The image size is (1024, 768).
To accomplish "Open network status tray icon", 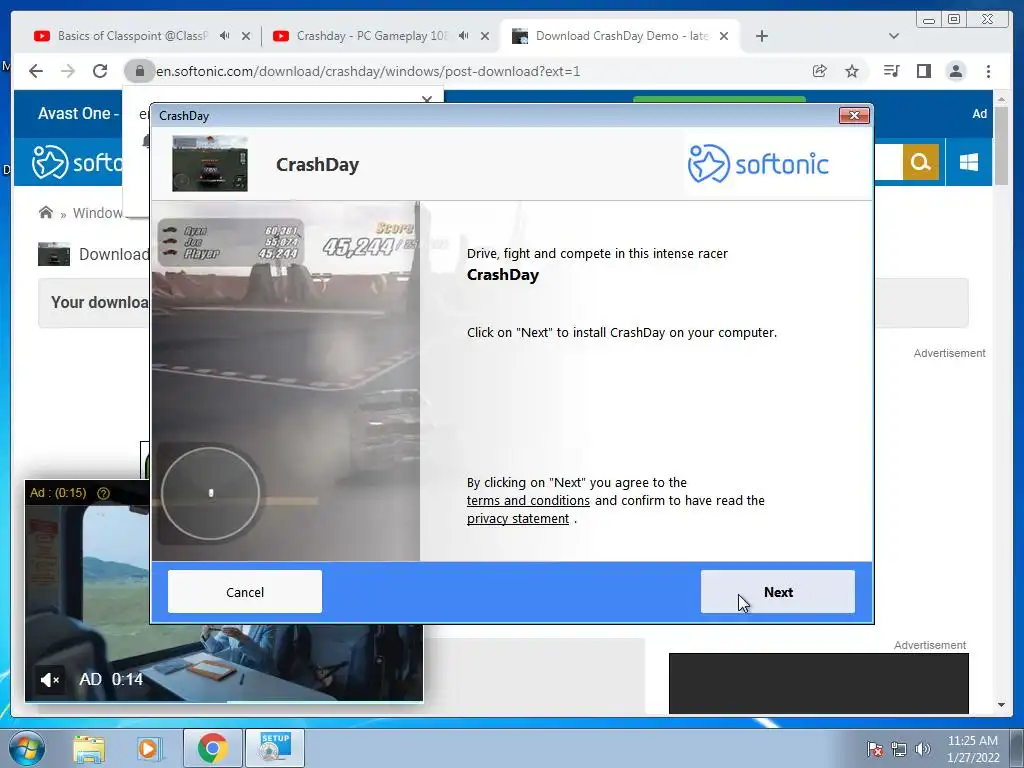I will (899, 749).
